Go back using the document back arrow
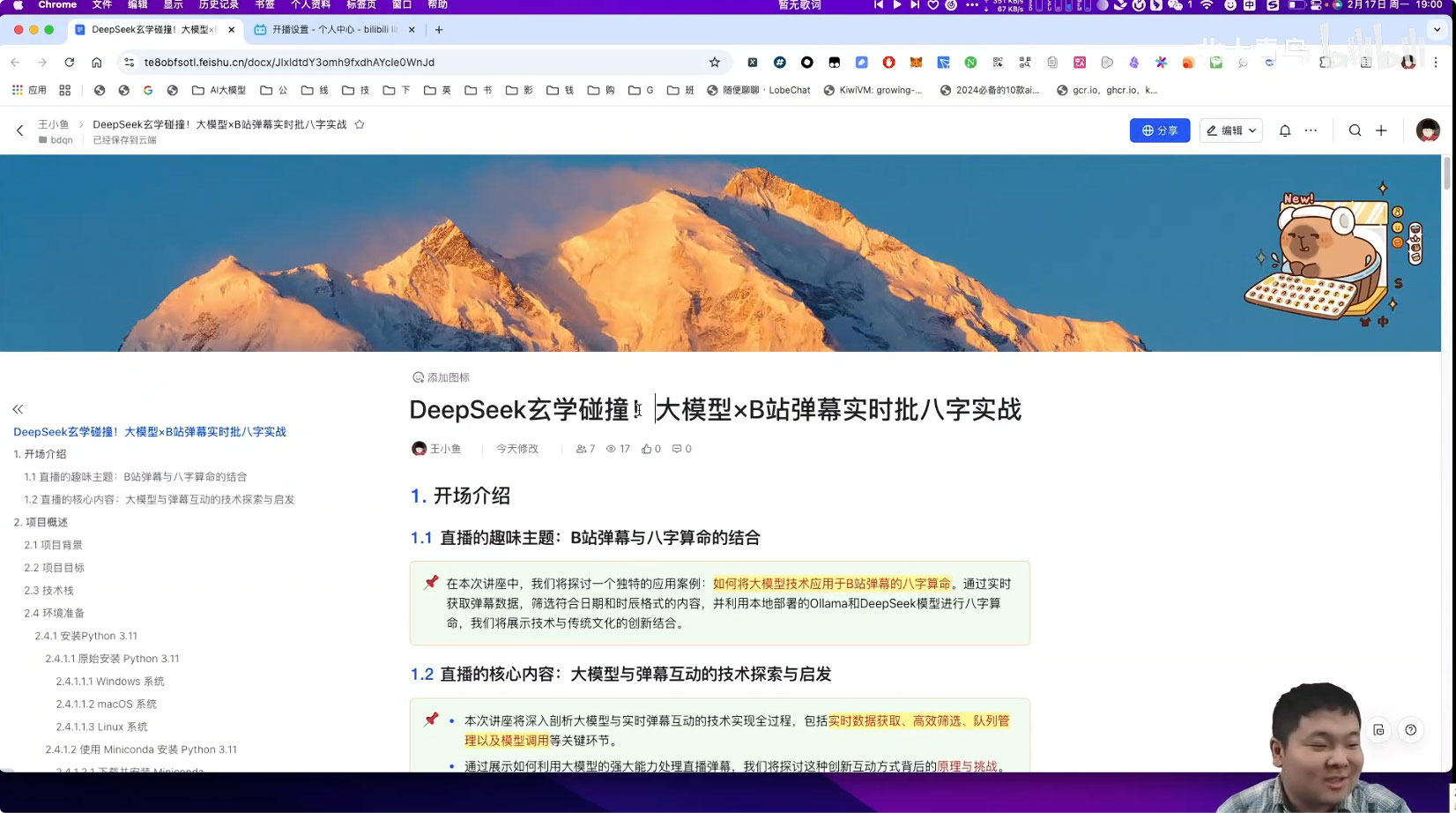Image resolution: width=1456 pixels, height=813 pixels. pyautogui.click(x=19, y=131)
